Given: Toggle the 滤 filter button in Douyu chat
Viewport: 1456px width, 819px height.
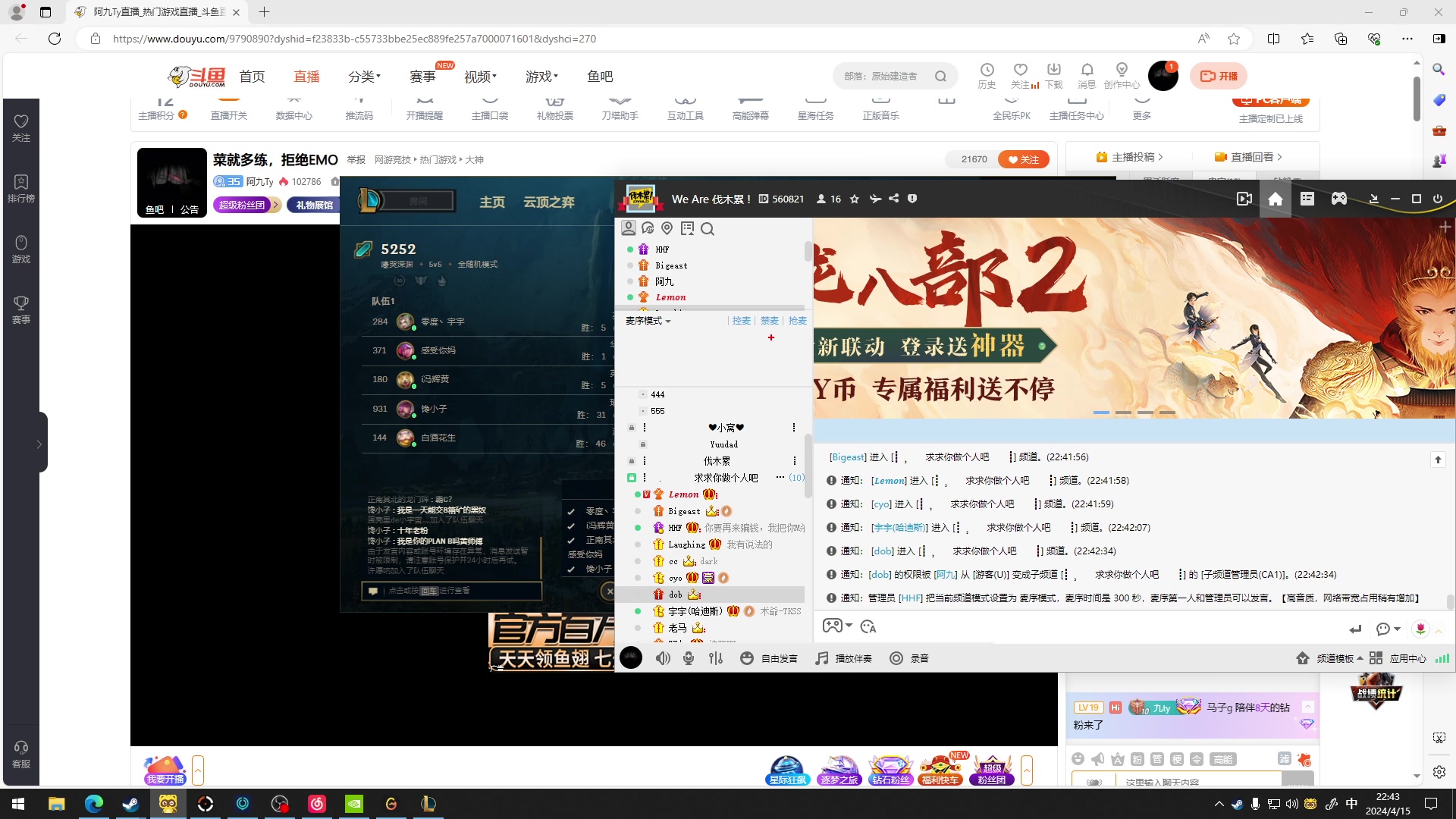Looking at the screenshot, I should [1283, 758].
